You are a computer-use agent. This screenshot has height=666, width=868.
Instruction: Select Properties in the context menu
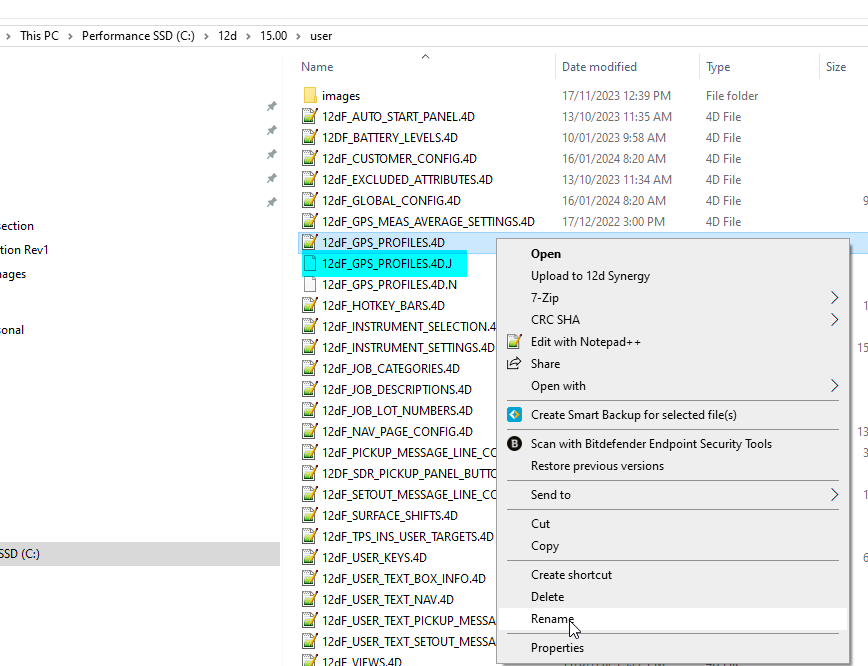pyautogui.click(x=557, y=648)
